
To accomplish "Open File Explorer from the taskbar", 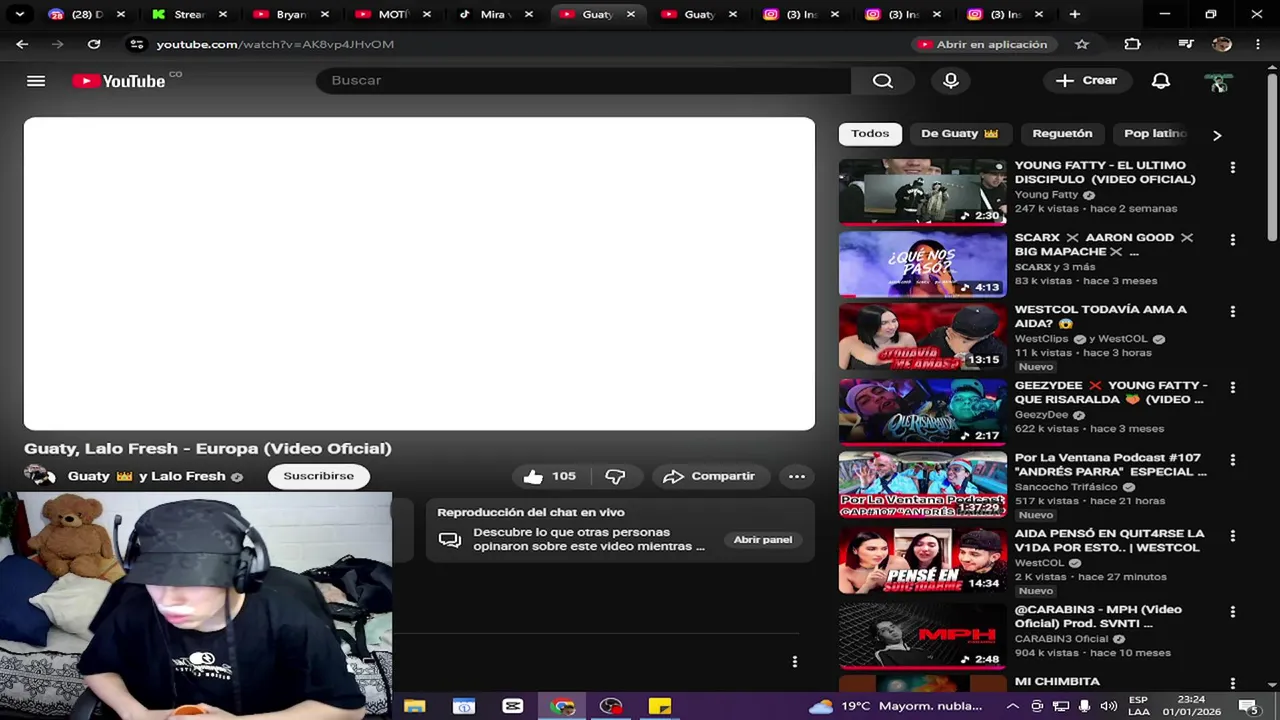I will point(415,706).
